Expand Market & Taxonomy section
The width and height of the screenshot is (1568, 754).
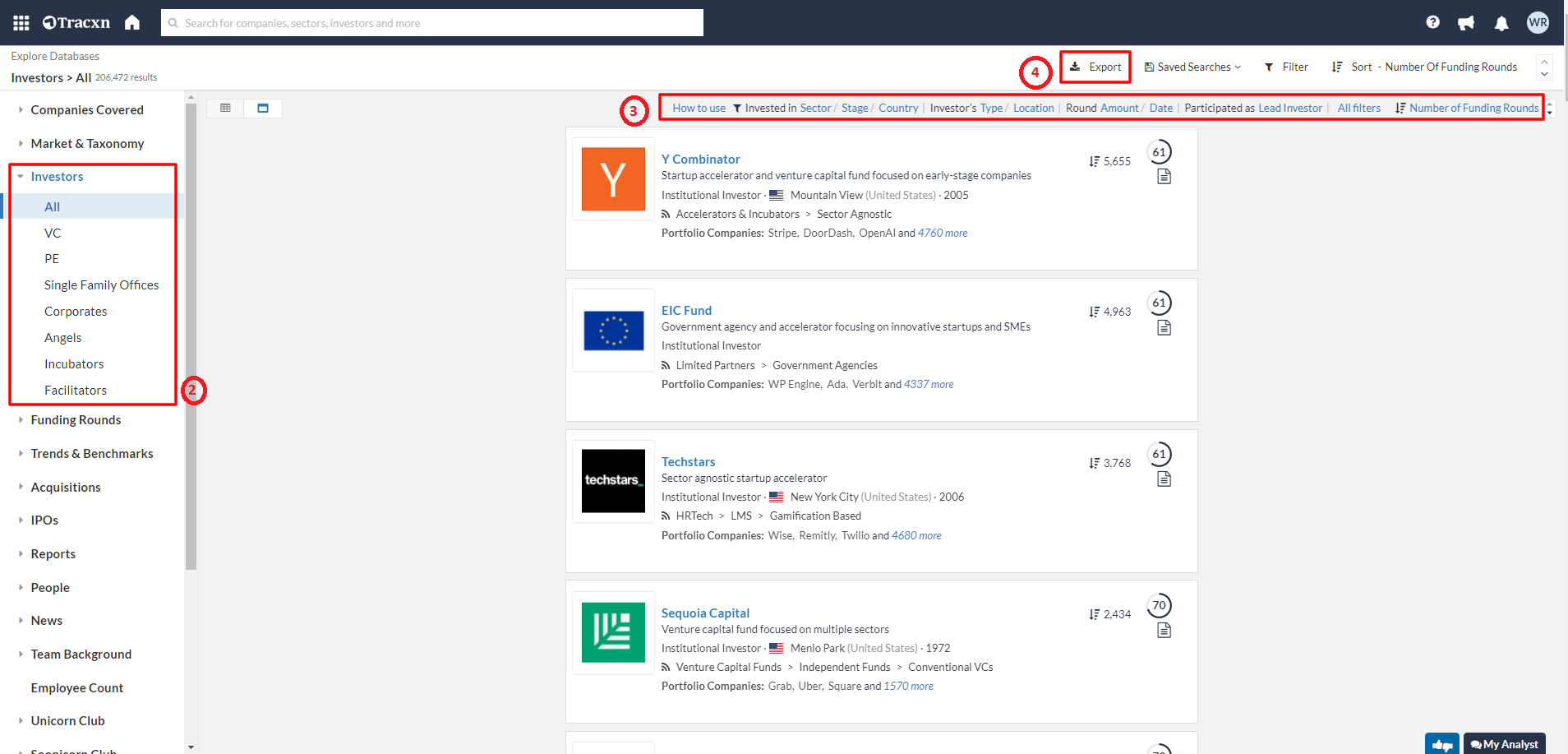tap(87, 143)
